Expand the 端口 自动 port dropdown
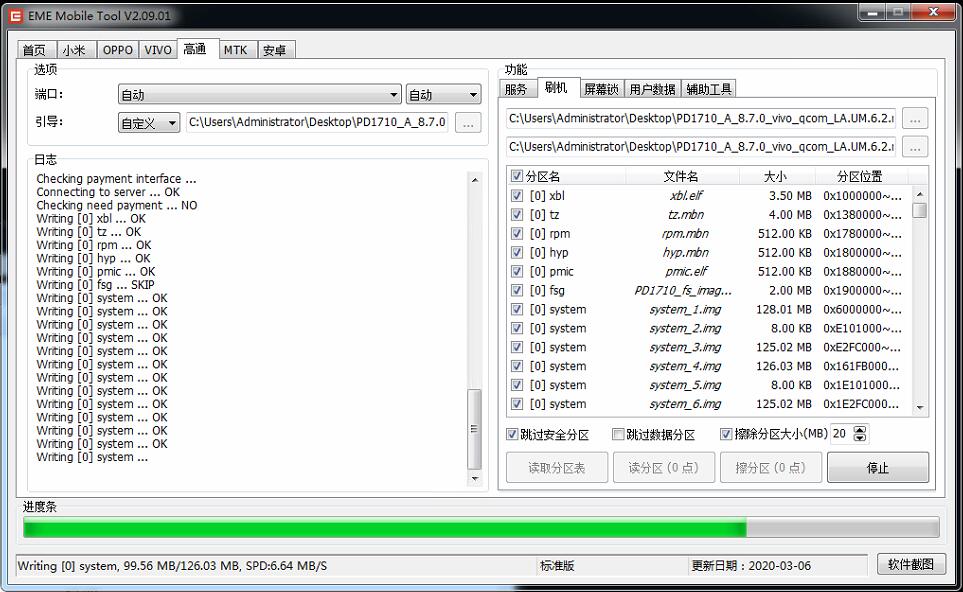The image size is (963, 592). click(x=260, y=95)
